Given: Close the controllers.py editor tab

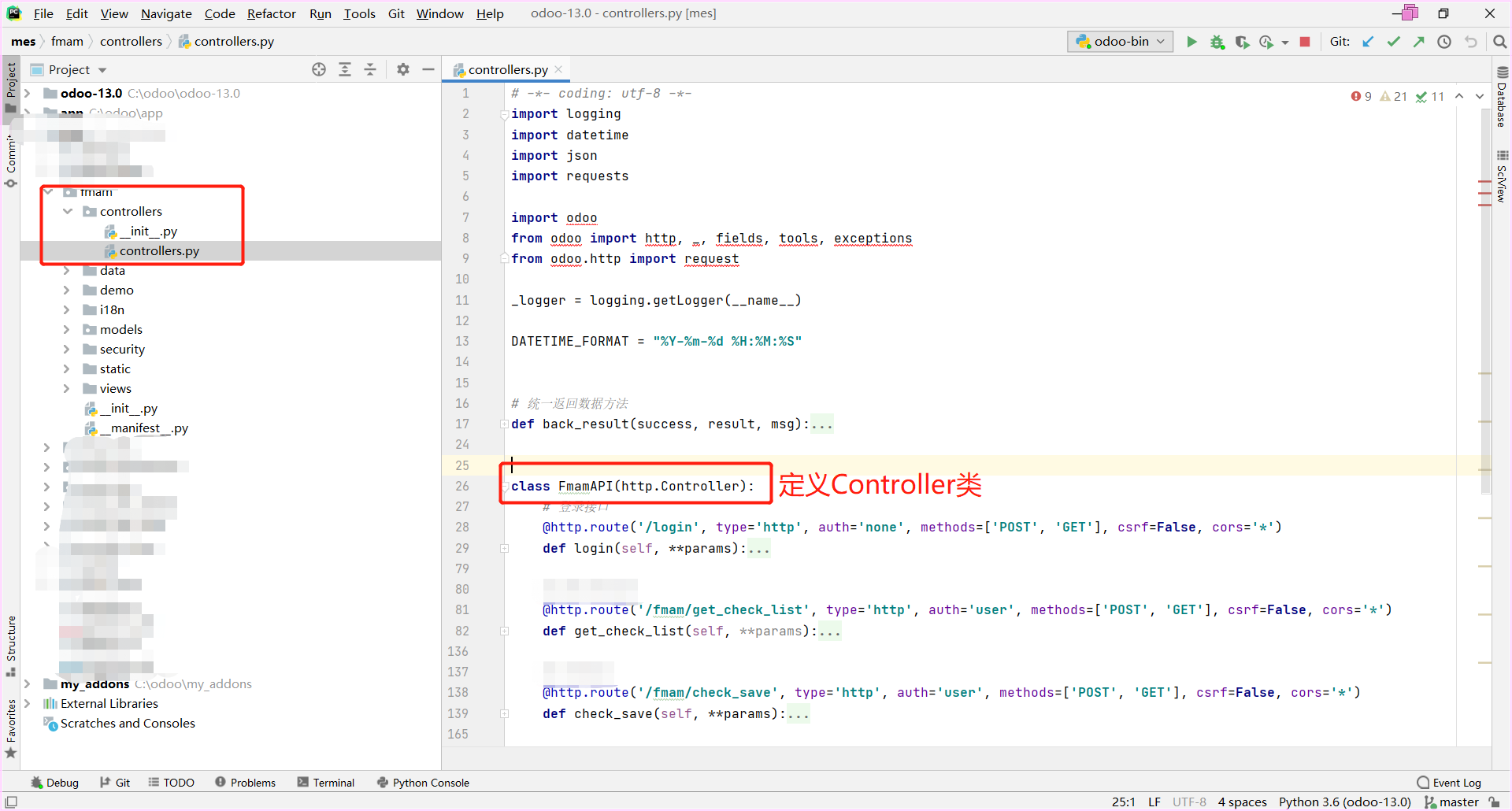Looking at the screenshot, I should tap(558, 69).
